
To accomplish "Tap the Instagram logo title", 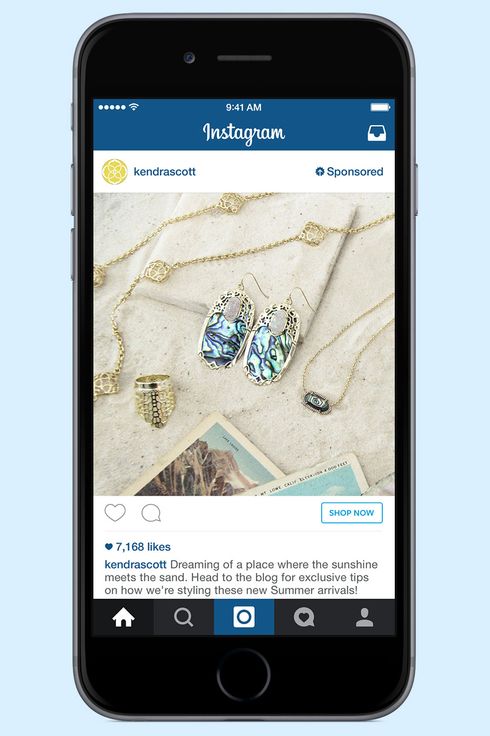I will point(244,133).
